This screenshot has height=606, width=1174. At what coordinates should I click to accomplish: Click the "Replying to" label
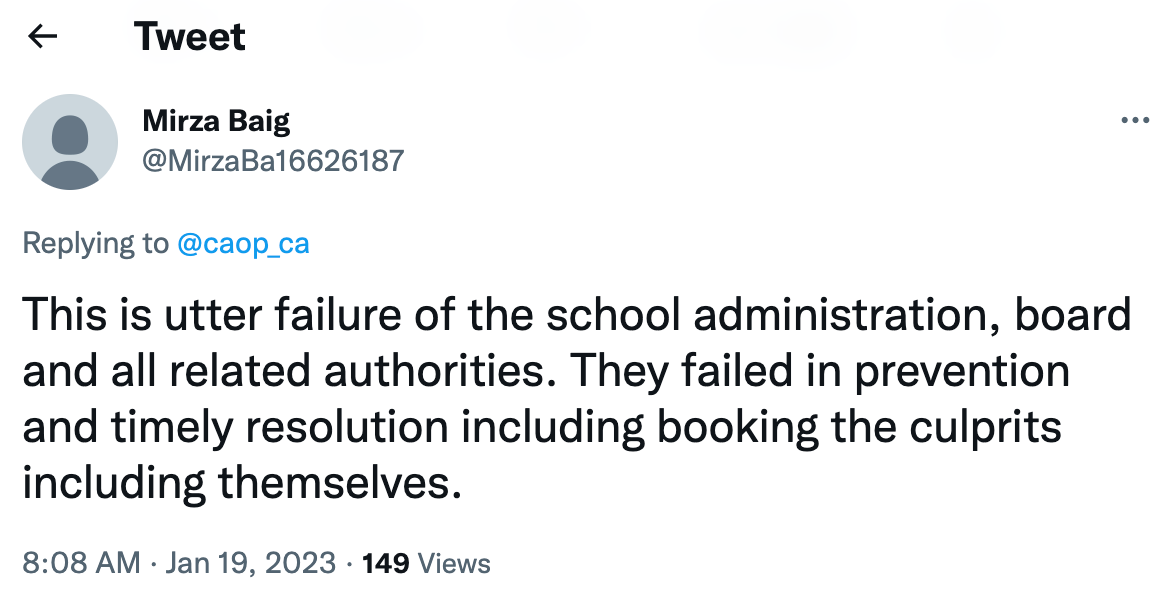96,243
